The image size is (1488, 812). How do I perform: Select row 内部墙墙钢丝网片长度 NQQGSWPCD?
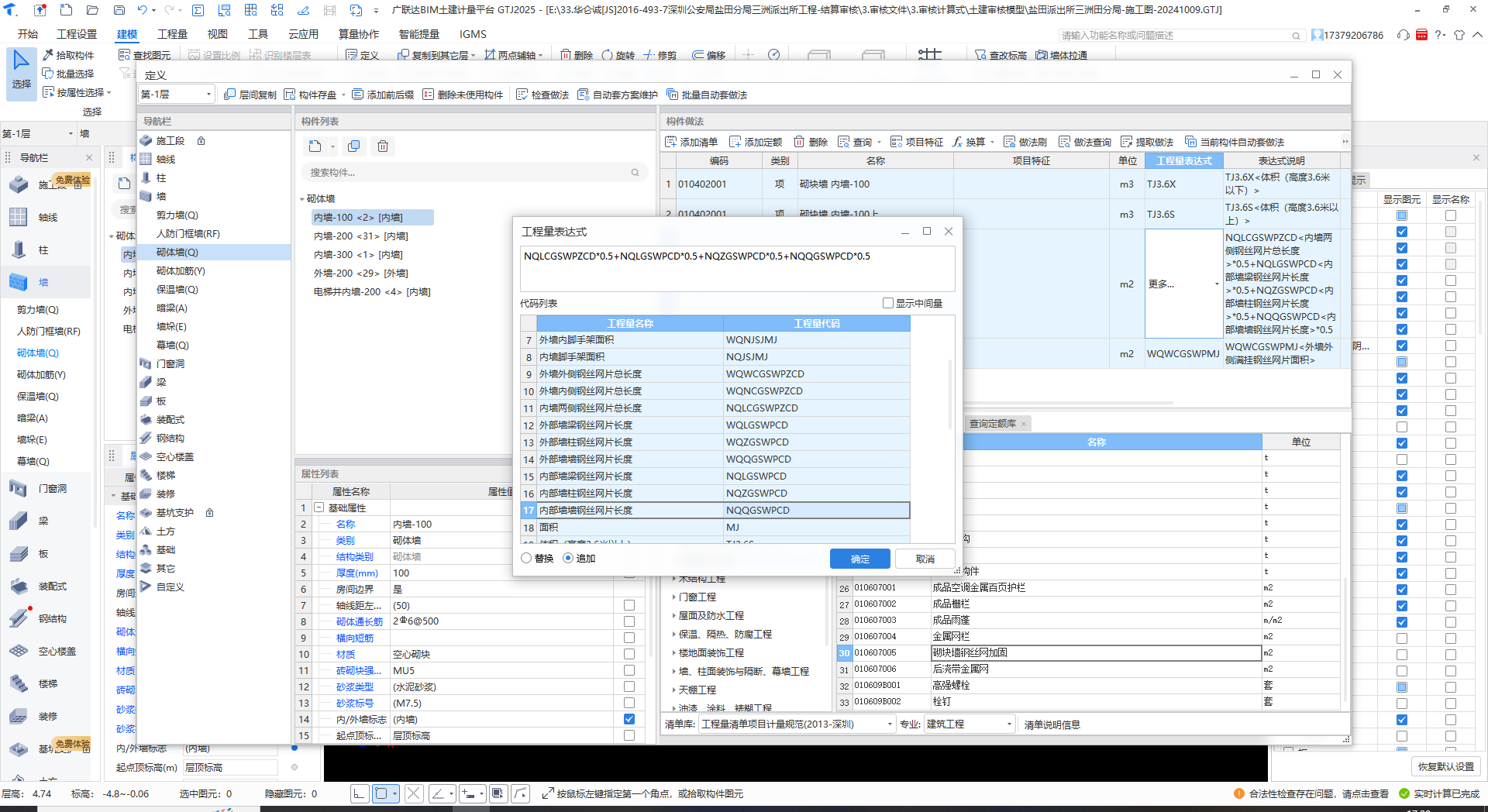pos(715,510)
